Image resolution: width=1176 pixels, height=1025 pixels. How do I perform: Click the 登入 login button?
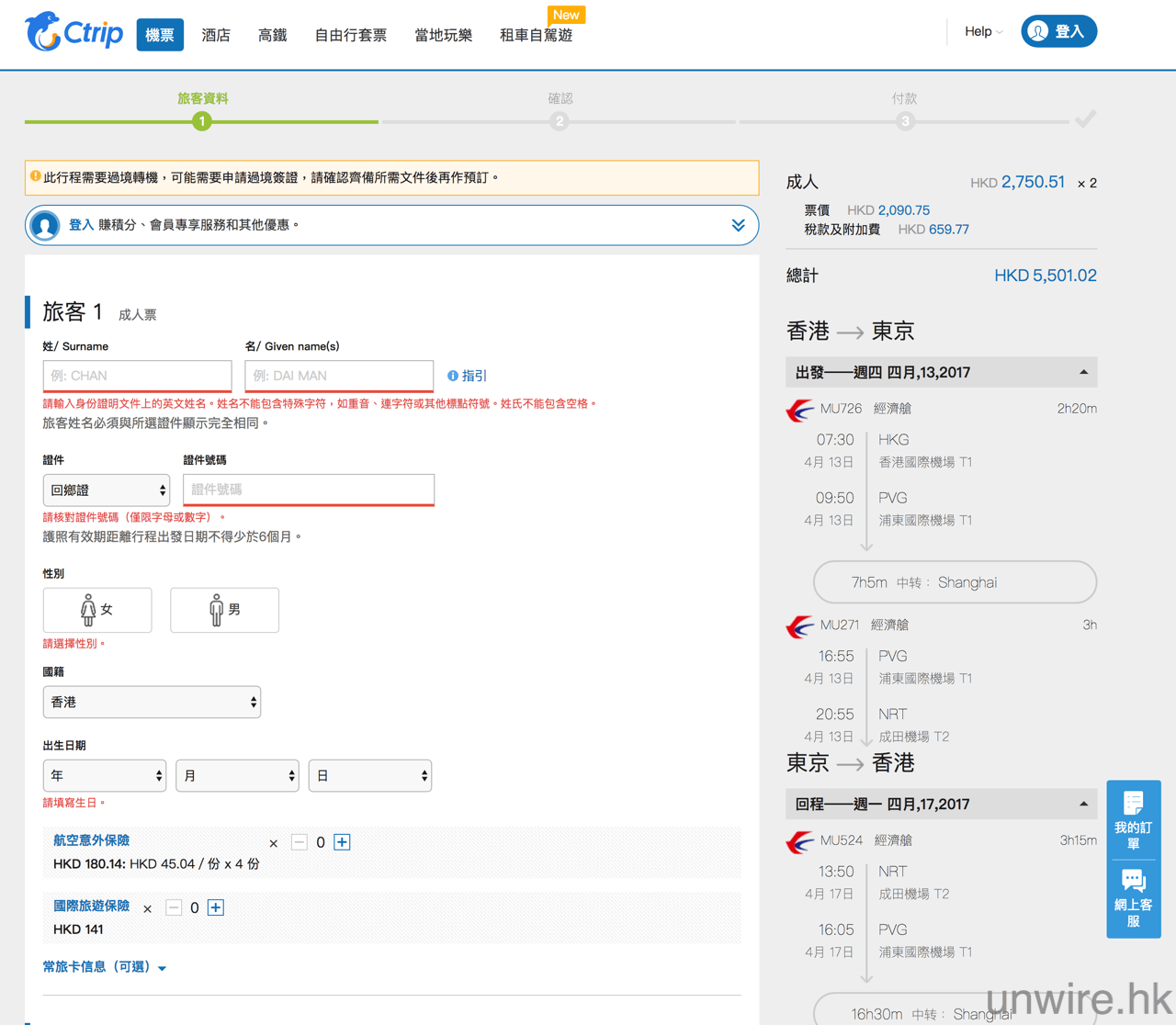[x=1058, y=31]
